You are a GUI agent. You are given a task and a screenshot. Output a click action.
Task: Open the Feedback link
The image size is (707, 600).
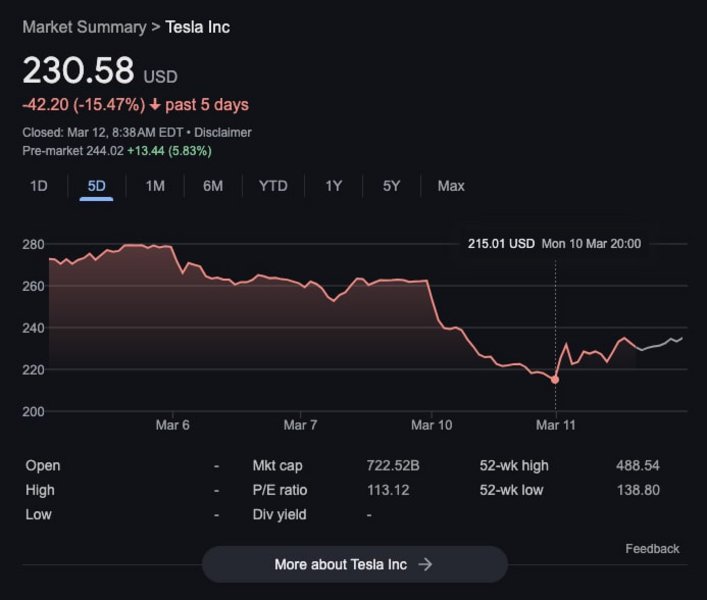pos(652,549)
